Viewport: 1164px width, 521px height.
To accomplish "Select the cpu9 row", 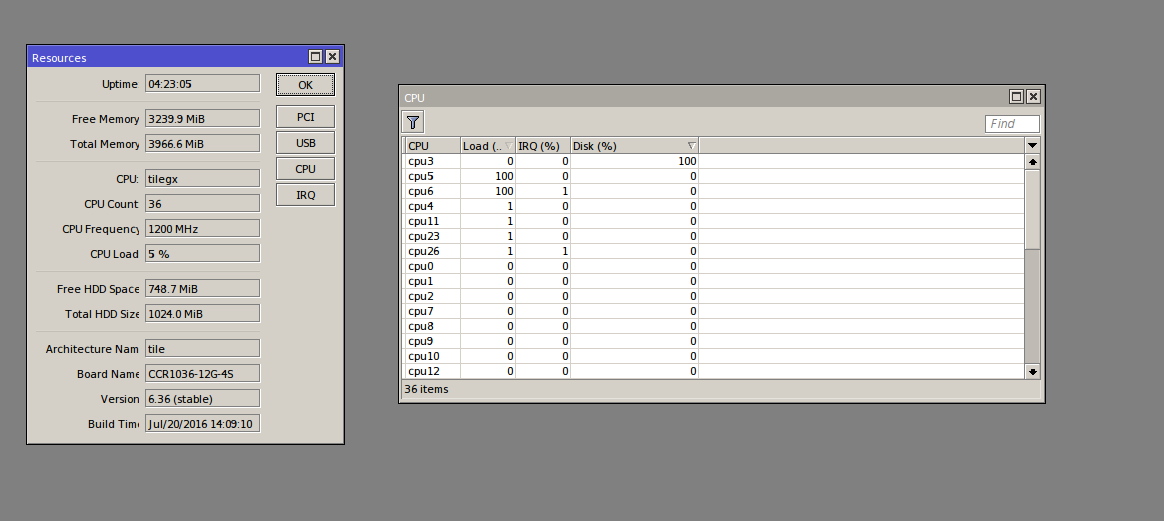I will coord(714,341).
